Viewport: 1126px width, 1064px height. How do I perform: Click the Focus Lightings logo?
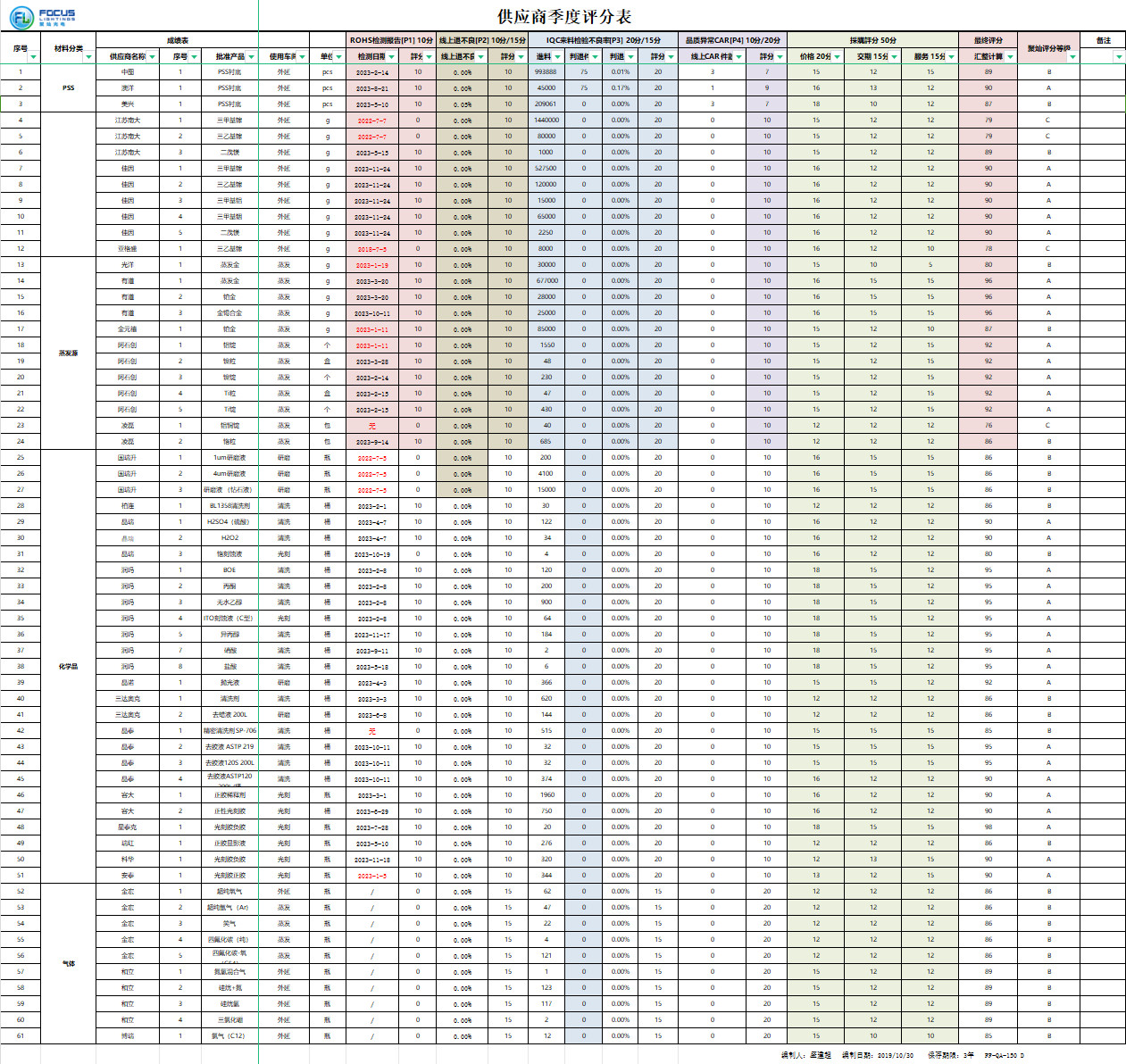pos(43,16)
